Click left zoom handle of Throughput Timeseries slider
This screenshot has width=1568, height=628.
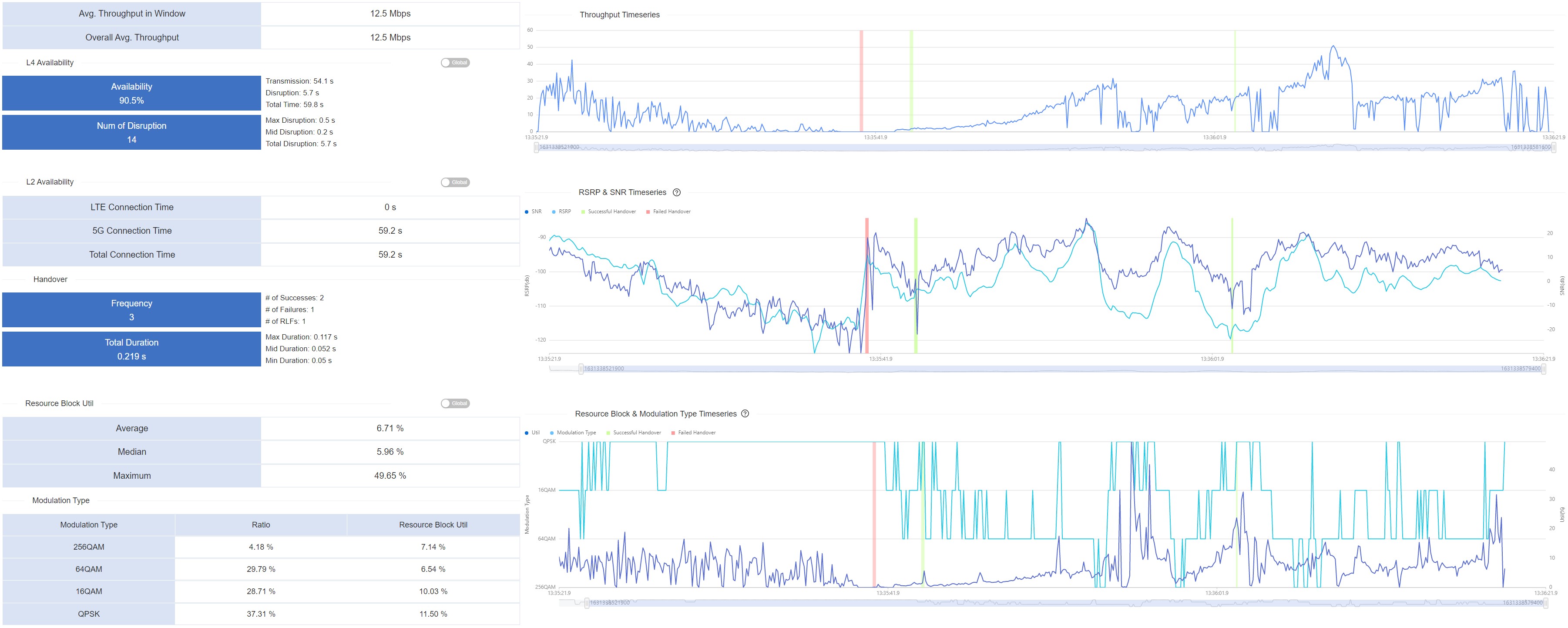(x=536, y=147)
